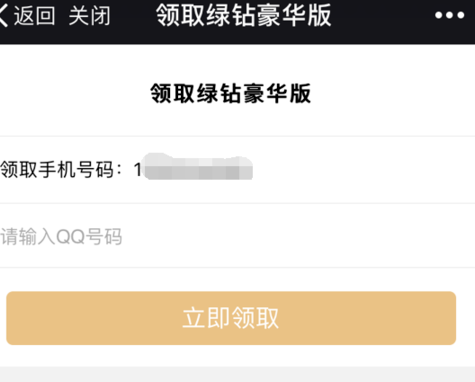This screenshot has width=475, height=382.
Task: Go back using the top-left arrow
Action: [x=3, y=15]
